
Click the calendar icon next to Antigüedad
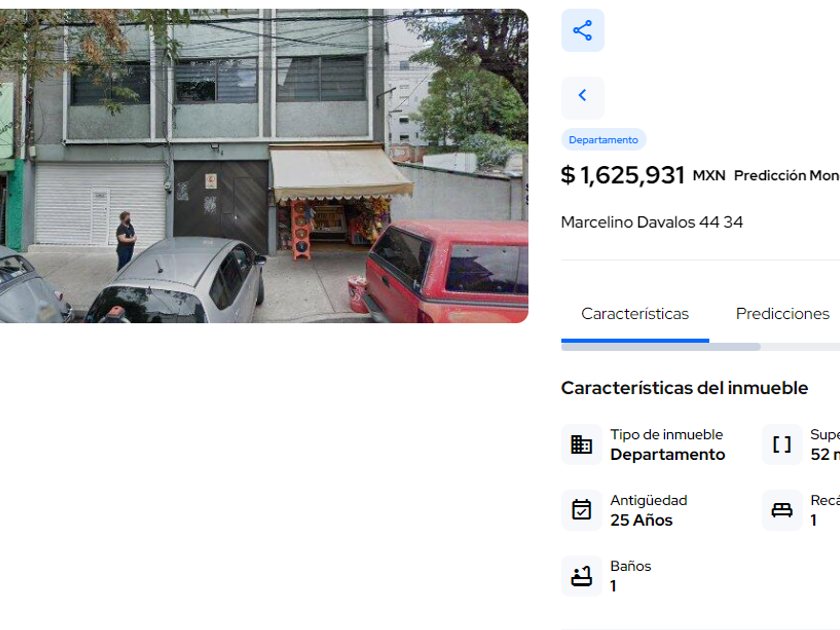click(581, 510)
